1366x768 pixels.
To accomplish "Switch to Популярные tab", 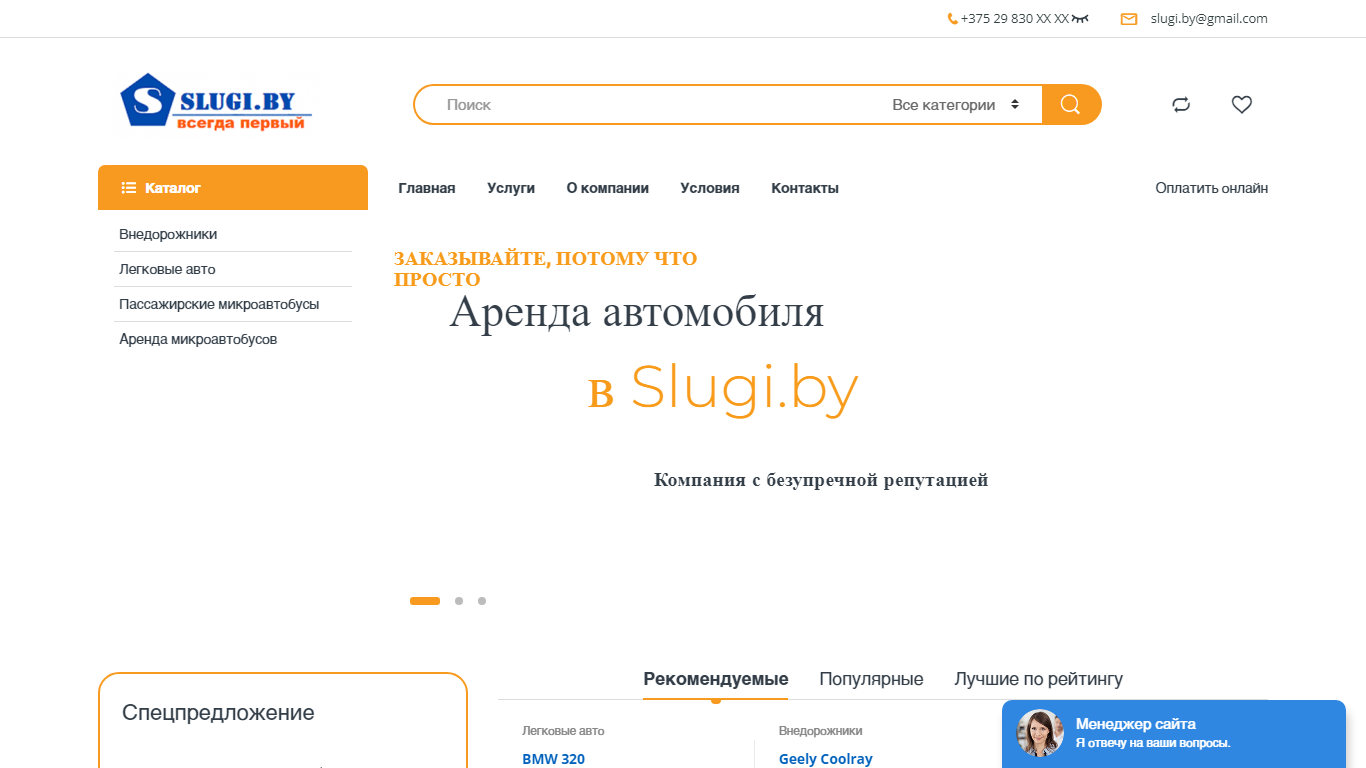I will (x=871, y=679).
